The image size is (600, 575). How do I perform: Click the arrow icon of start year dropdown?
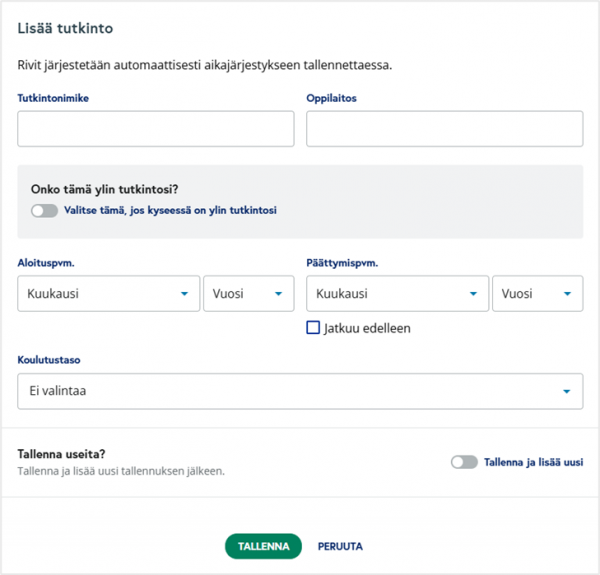coord(279,294)
